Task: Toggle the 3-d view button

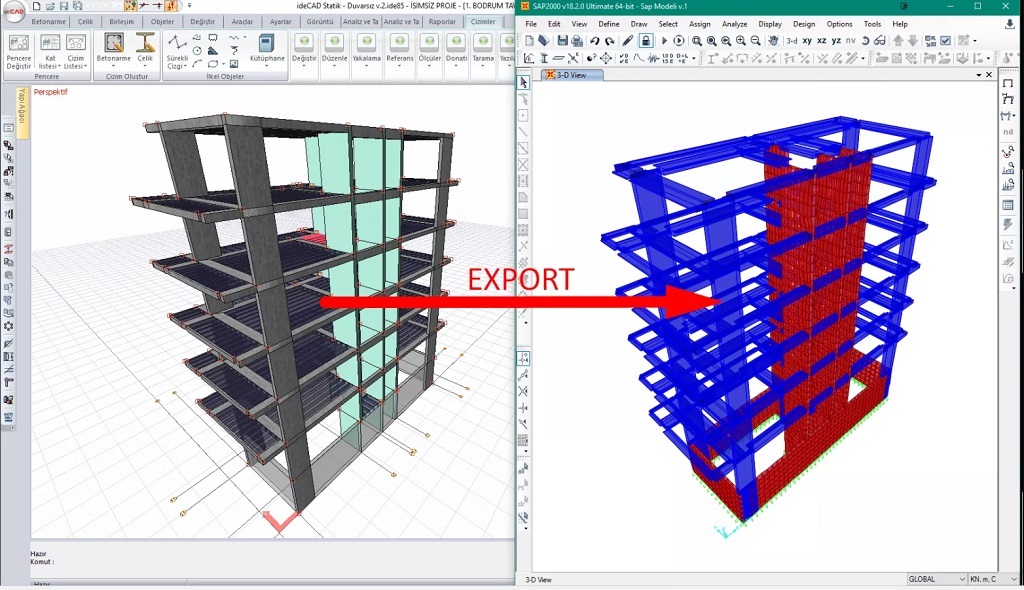Action: point(791,41)
